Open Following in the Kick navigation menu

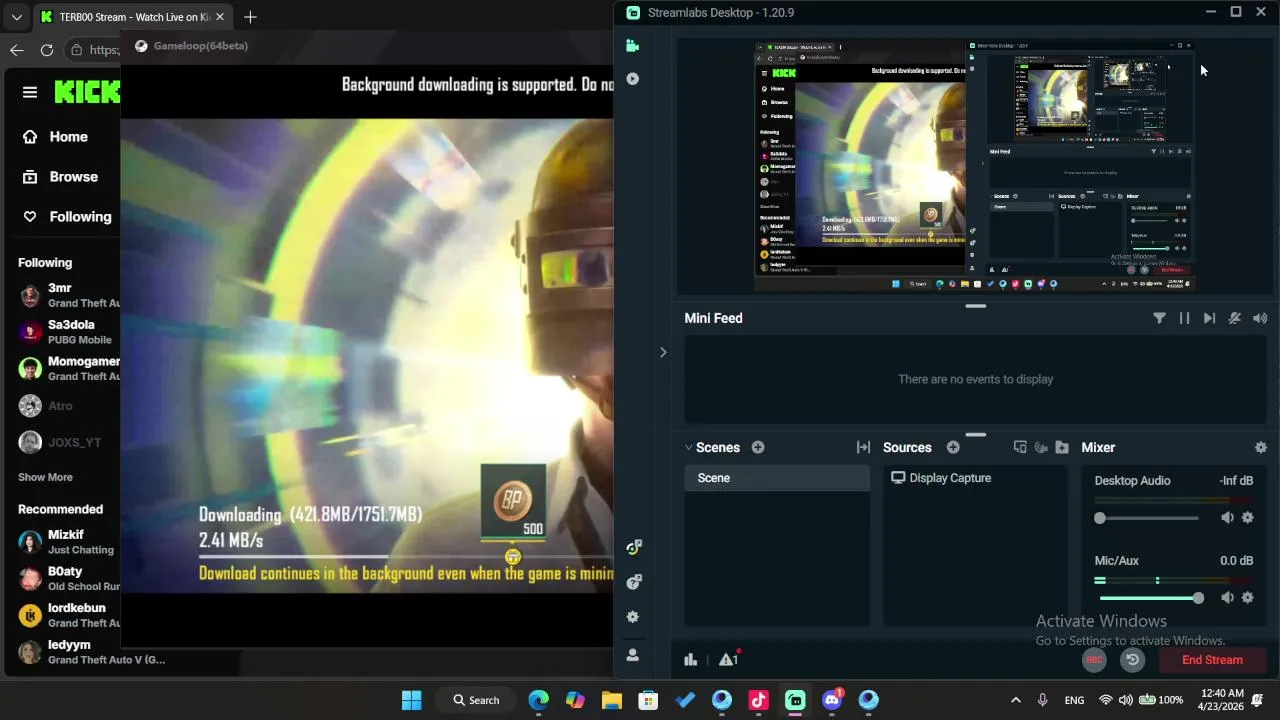point(67,216)
